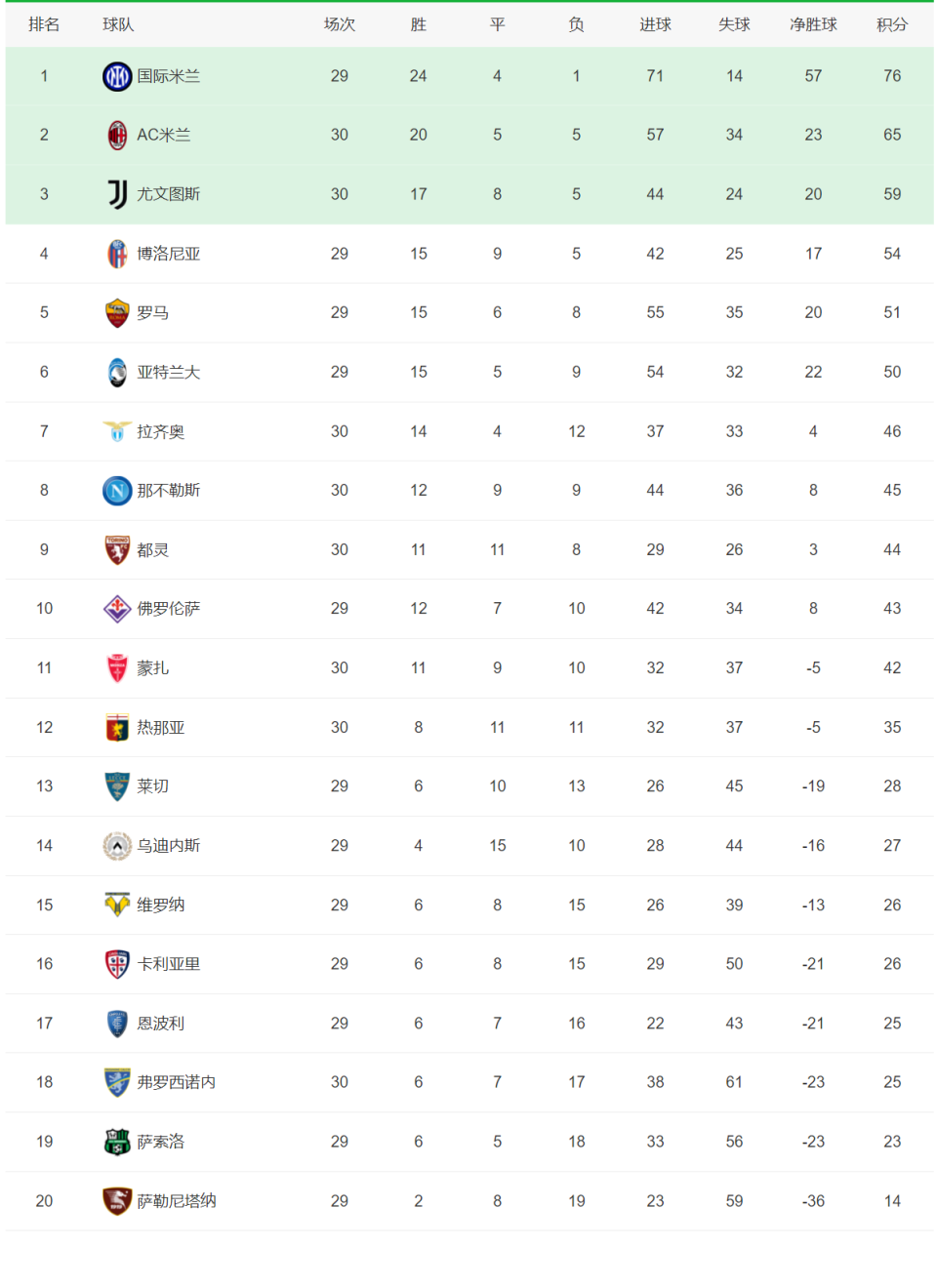Click the 排名 ranking column header
The width and height of the screenshot is (937, 1288).
pyautogui.click(x=44, y=24)
